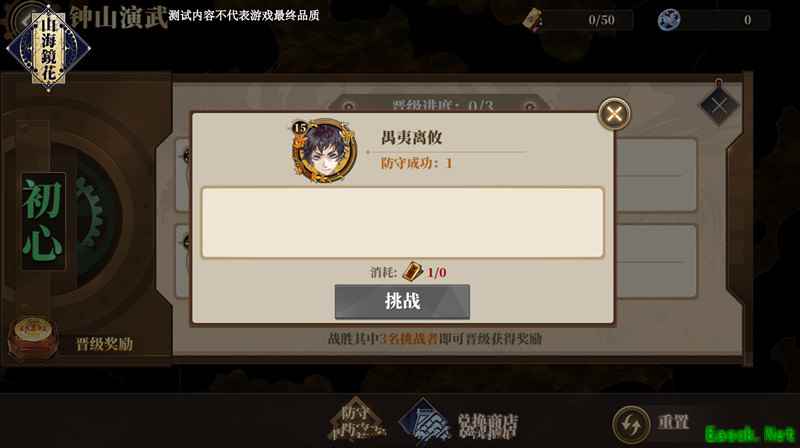Screen dimensions: 800x448
Task: Tap the diamond X on background panel
Action: click(718, 106)
